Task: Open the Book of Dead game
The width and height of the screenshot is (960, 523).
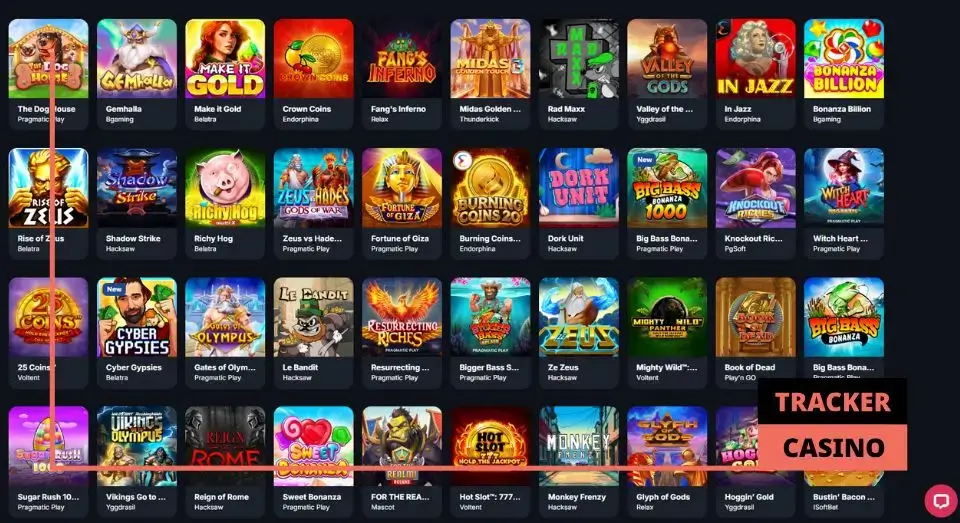Action: (756, 317)
